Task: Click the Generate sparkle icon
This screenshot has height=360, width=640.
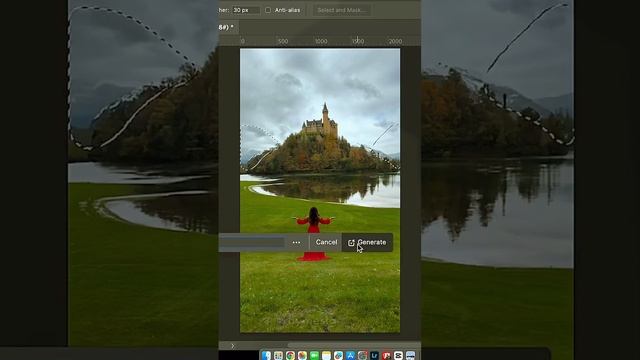Action: [x=351, y=243]
